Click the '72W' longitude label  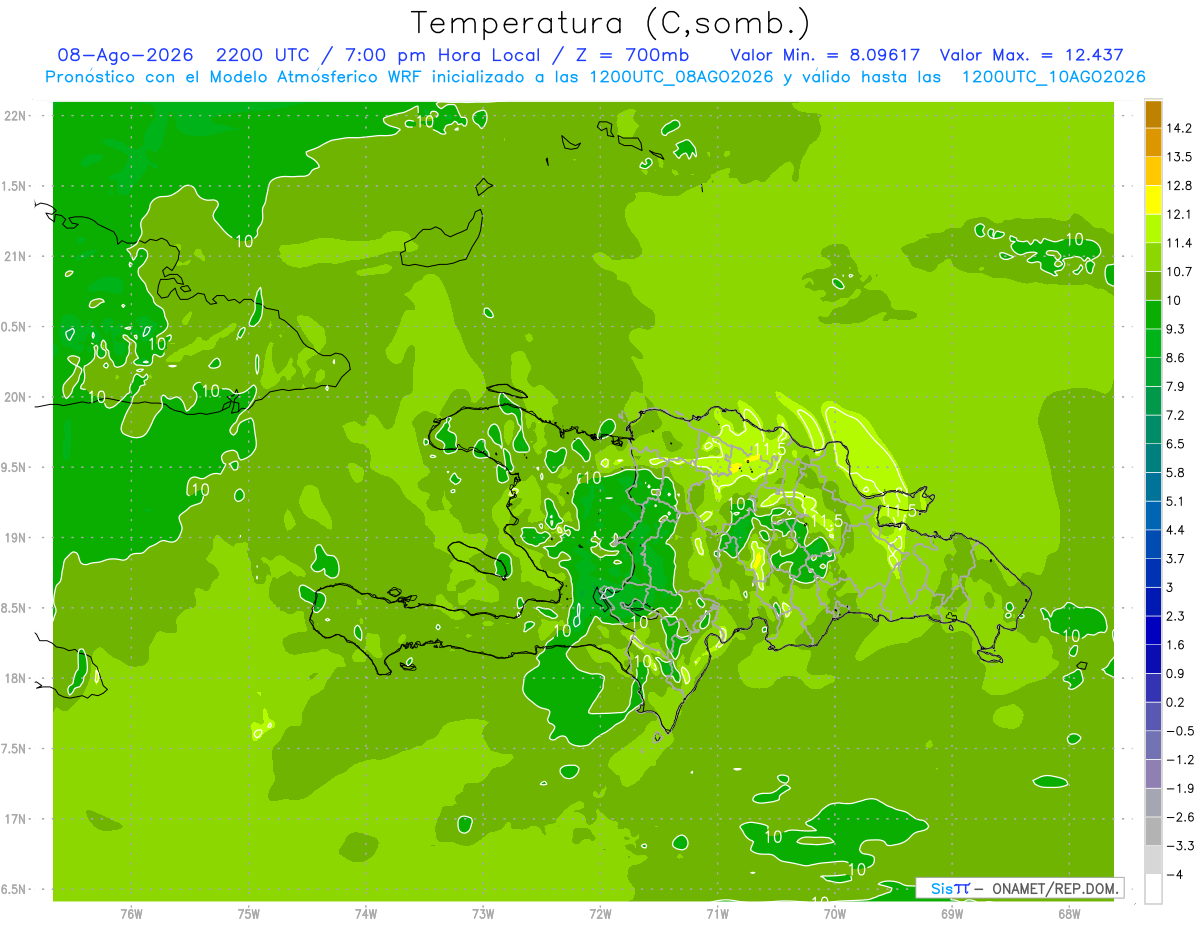click(x=600, y=913)
